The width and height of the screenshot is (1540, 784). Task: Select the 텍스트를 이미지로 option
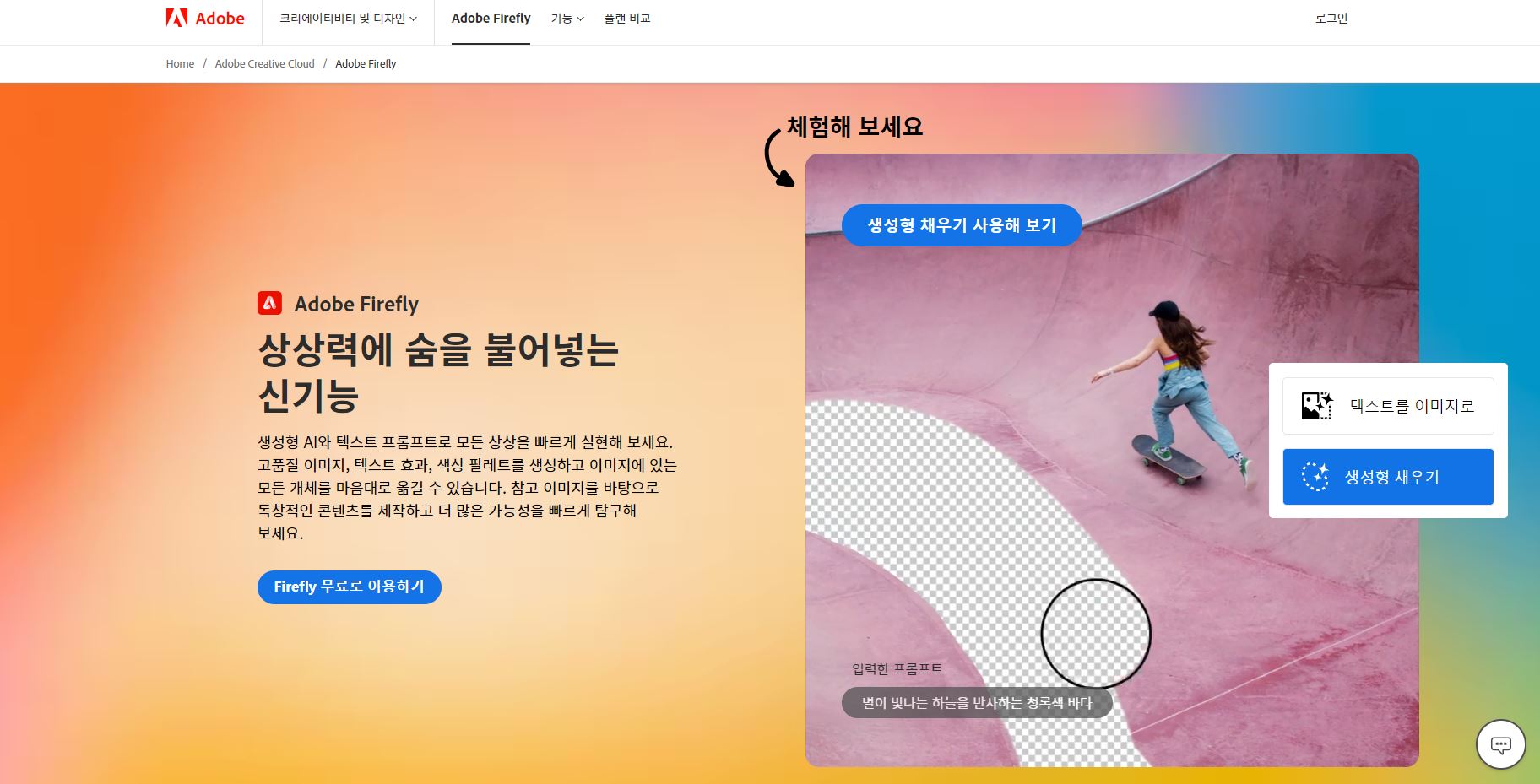pos(1388,406)
